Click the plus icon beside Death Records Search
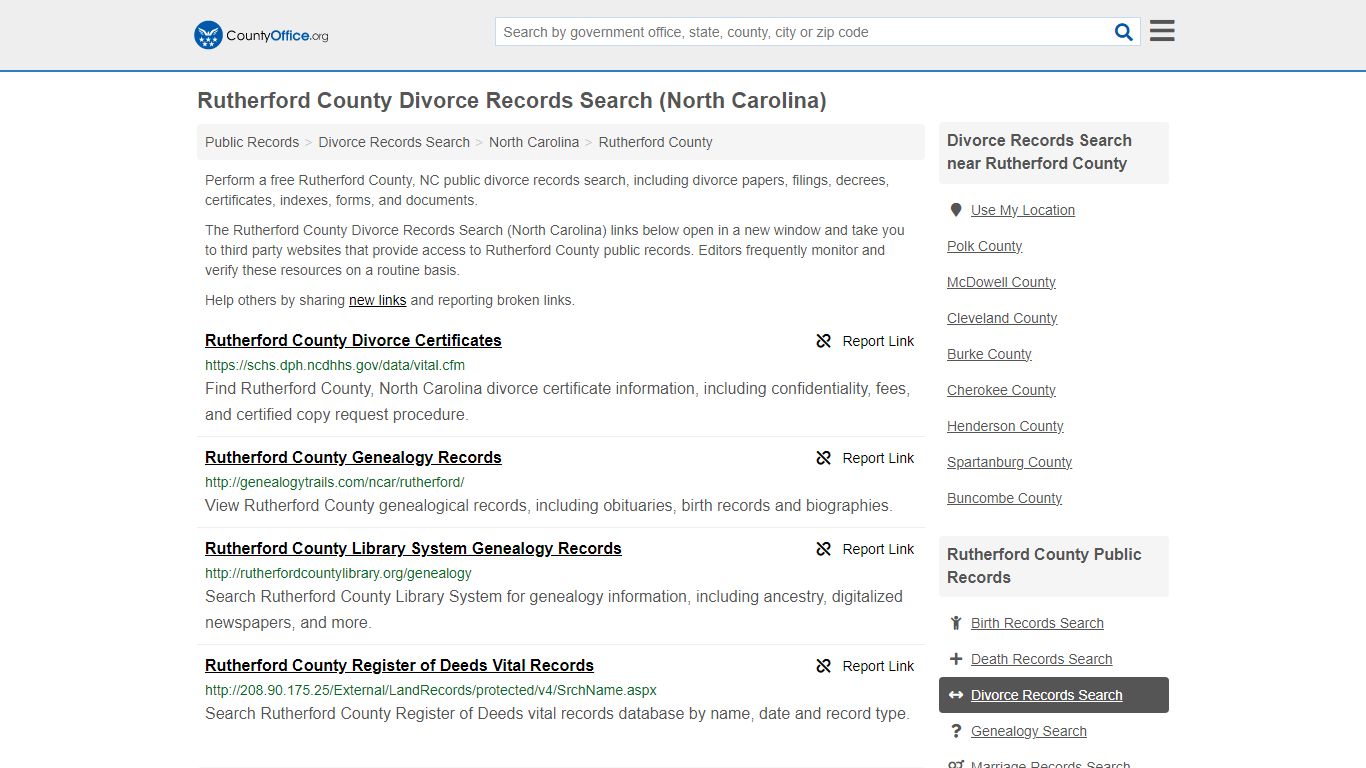 (955, 658)
